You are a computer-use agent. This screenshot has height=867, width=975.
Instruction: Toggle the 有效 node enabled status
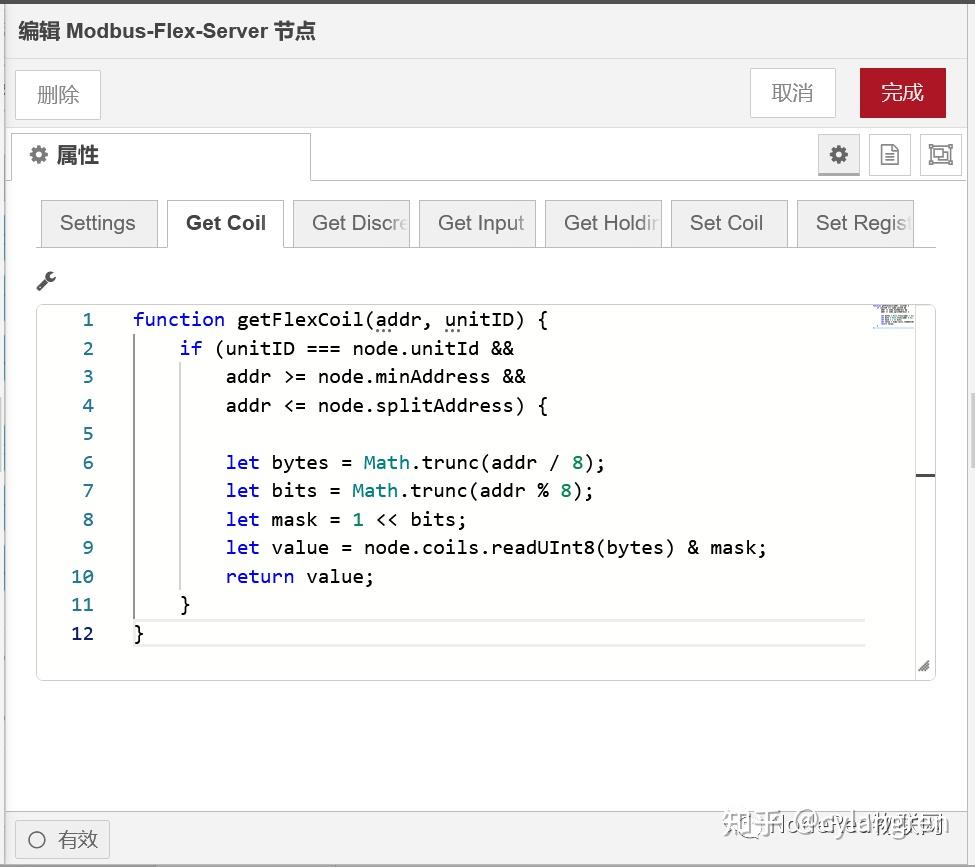pyautogui.click(x=61, y=839)
